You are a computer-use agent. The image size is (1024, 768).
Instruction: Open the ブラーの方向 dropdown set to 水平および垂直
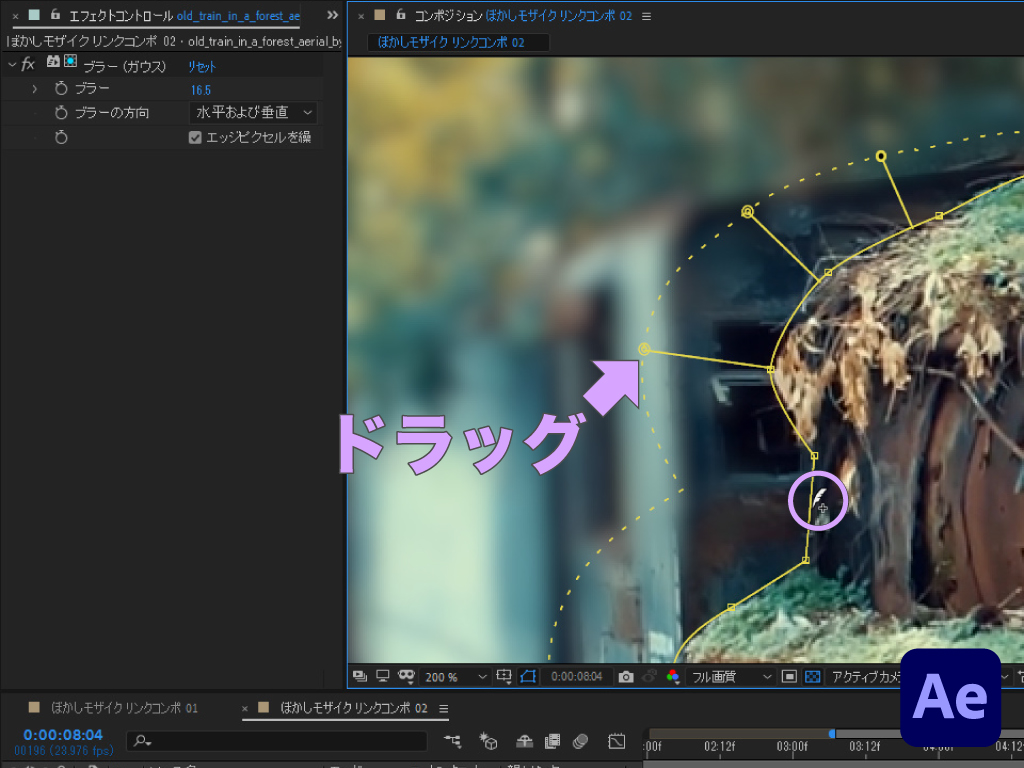(253, 112)
